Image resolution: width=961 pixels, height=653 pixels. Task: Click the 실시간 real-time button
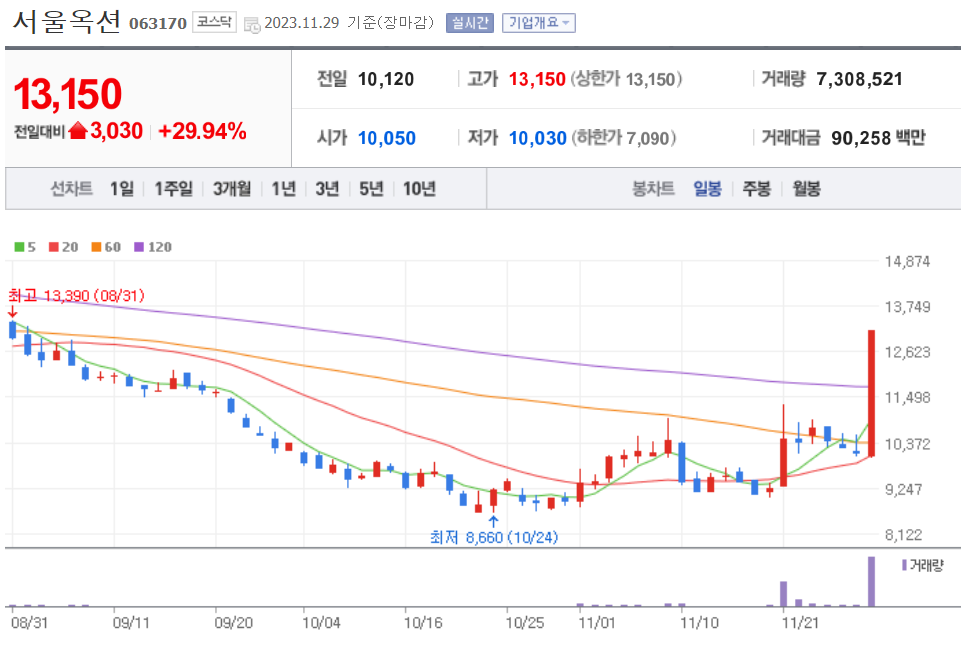point(469,23)
